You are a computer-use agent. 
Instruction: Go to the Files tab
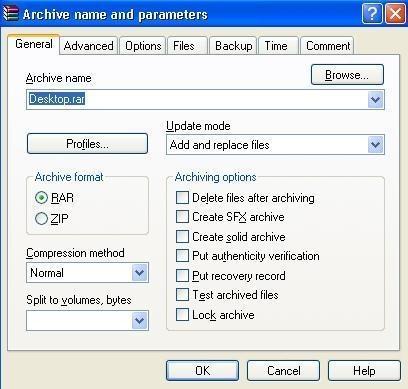tap(188, 46)
